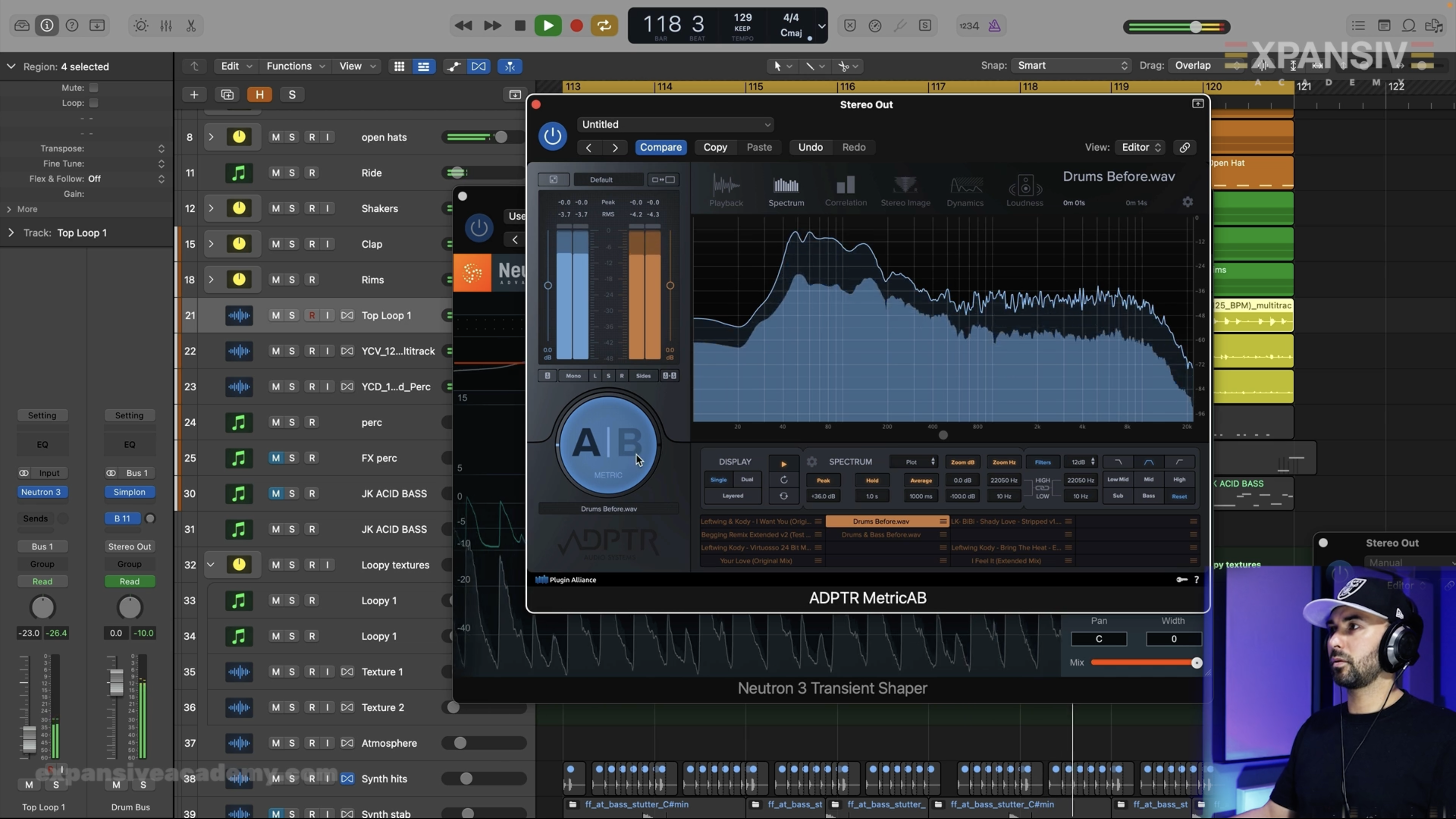This screenshot has height=819, width=1456.
Task: Click the link icon in plugin header
Action: (x=1185, y=148)
